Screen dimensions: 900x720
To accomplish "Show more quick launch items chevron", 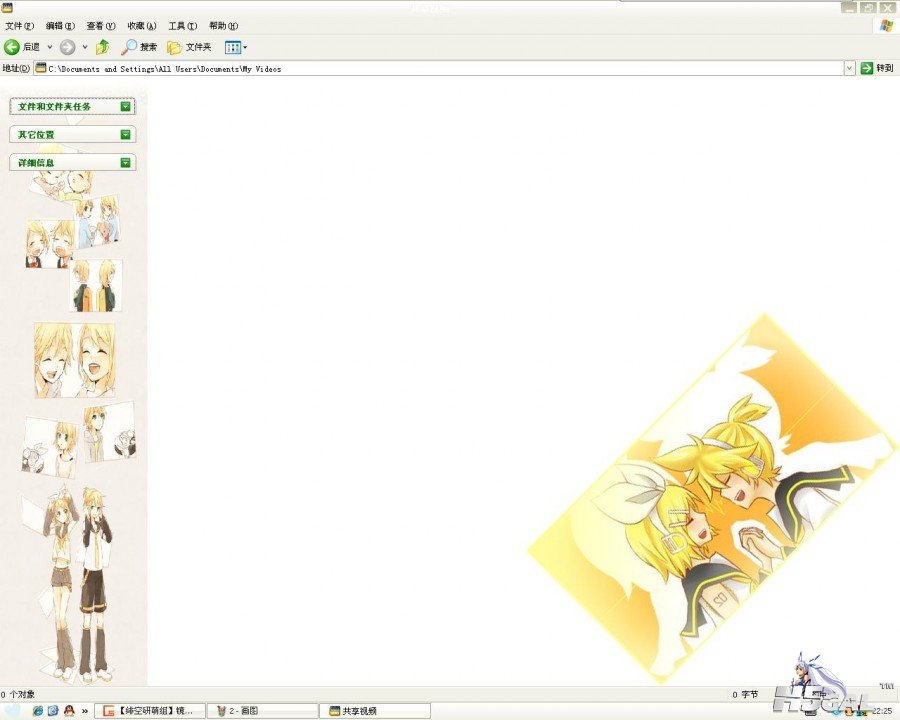I will point(85,711).
